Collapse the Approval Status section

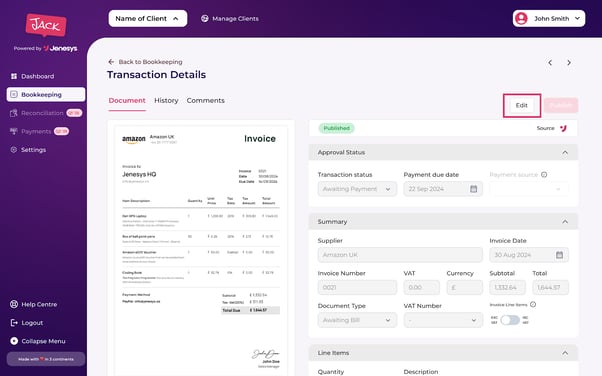(x=565, y=152)
